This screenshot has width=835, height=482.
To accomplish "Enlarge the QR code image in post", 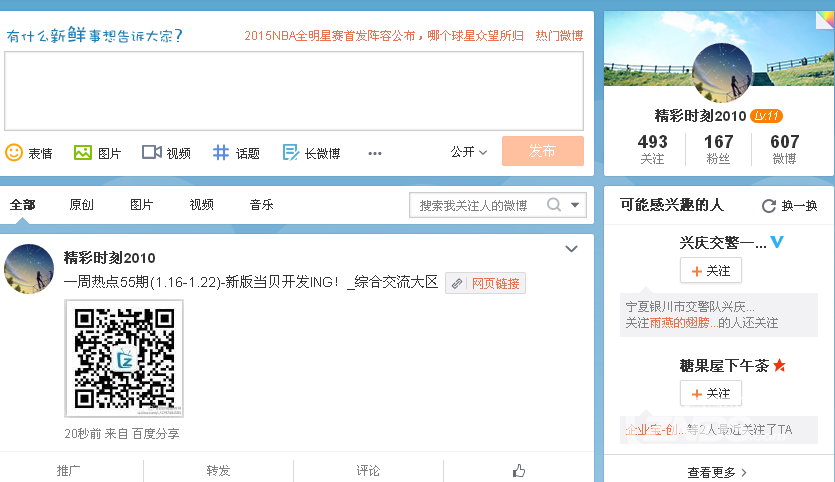I will coord(124,358).
